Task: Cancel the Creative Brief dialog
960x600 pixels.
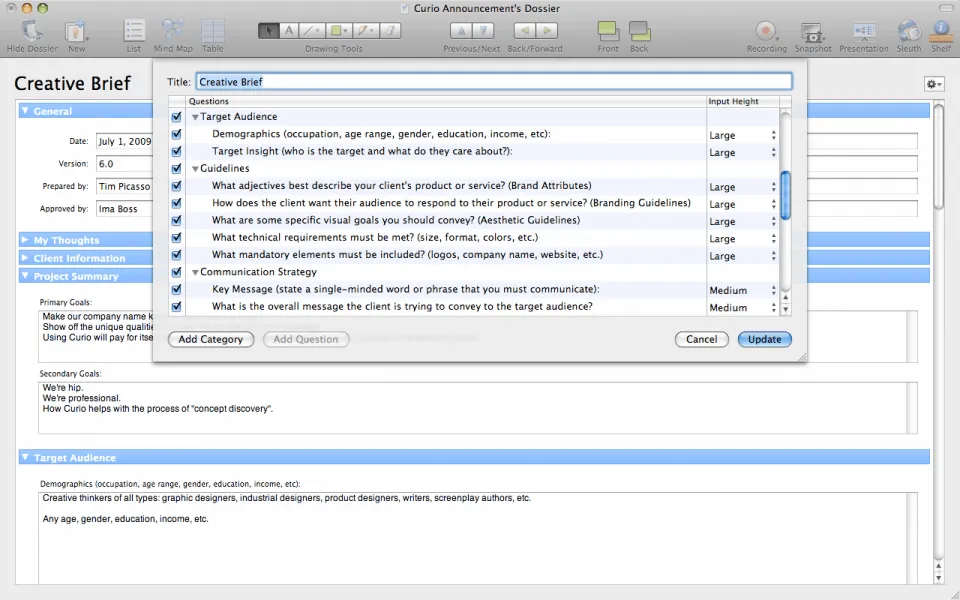Action: tap(701, 339)
